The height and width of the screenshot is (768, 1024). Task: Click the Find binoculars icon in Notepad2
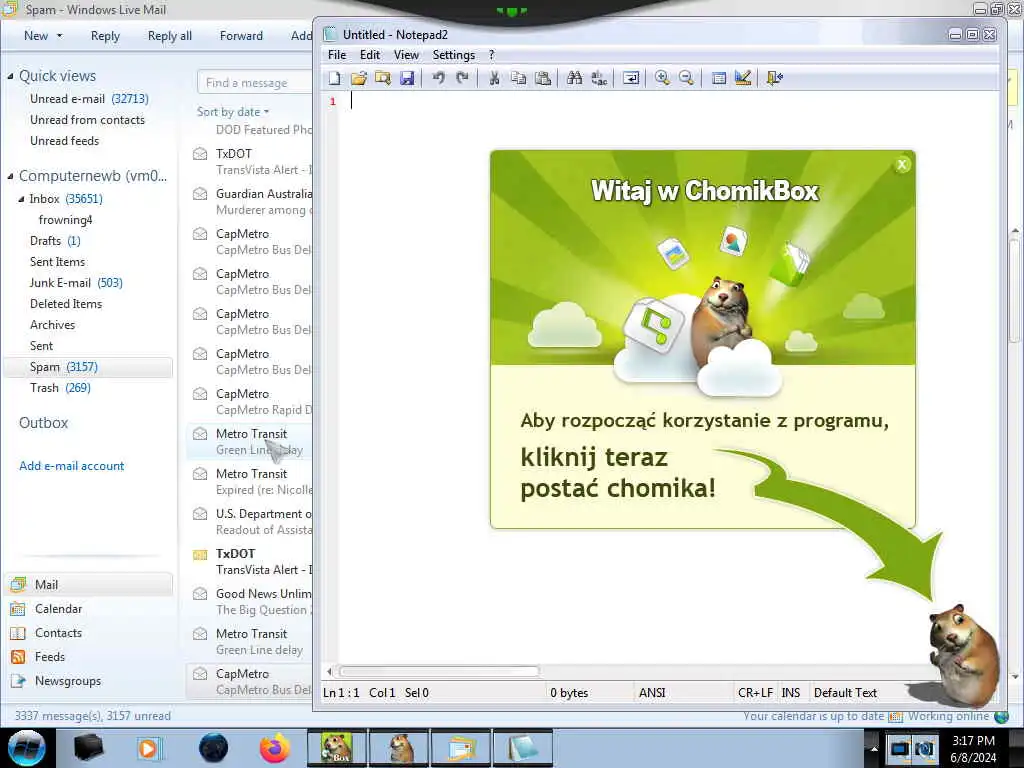(574, 78)
